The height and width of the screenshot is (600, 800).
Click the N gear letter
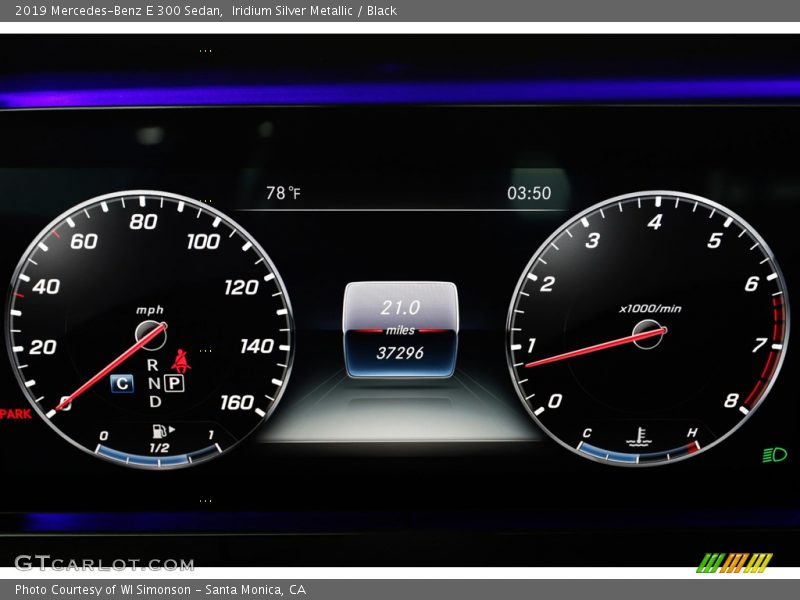point(154,383)
